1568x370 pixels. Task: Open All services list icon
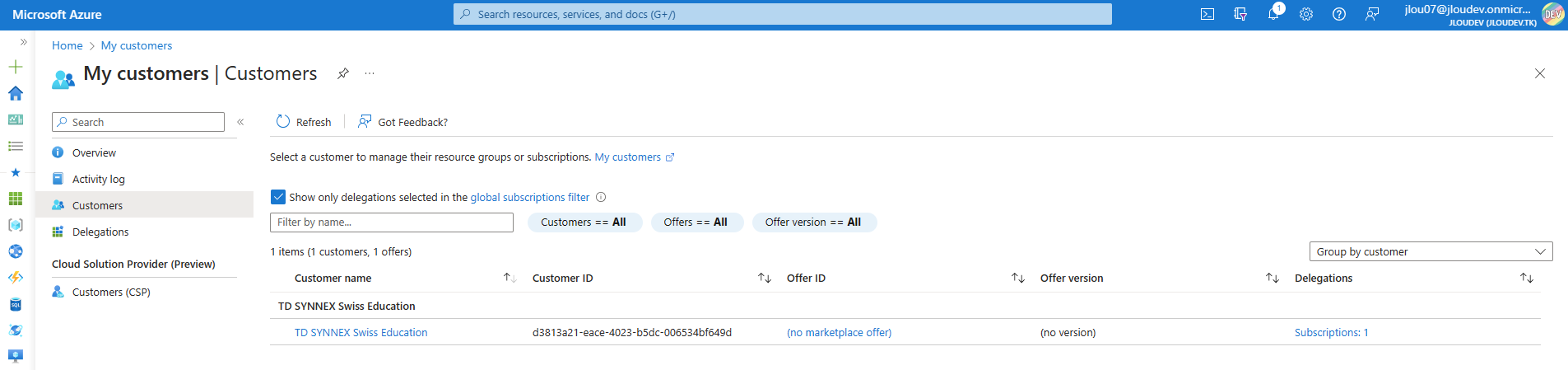tap(16, 146)
